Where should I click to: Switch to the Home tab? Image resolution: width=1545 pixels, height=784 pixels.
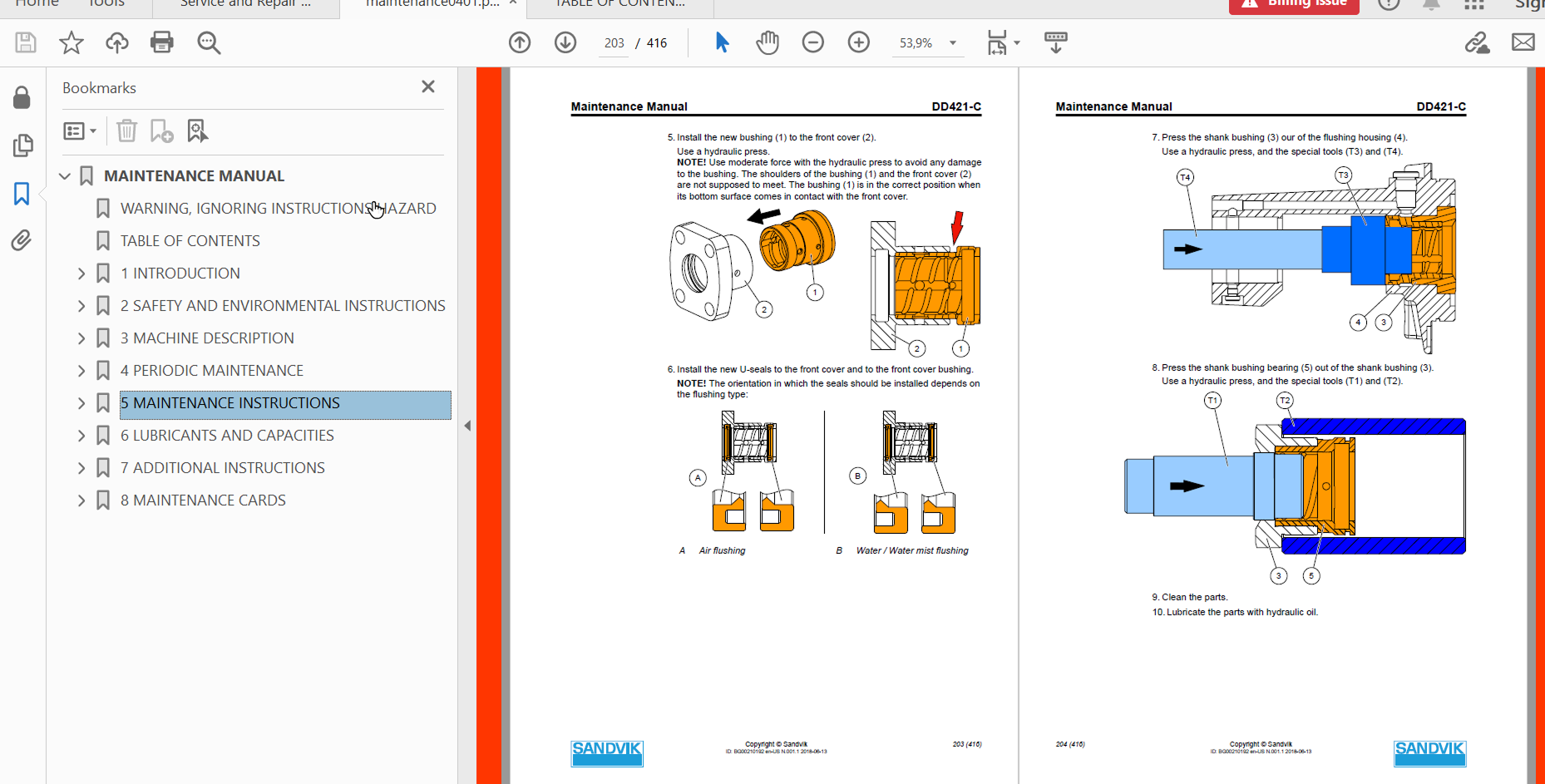(37, 4)
